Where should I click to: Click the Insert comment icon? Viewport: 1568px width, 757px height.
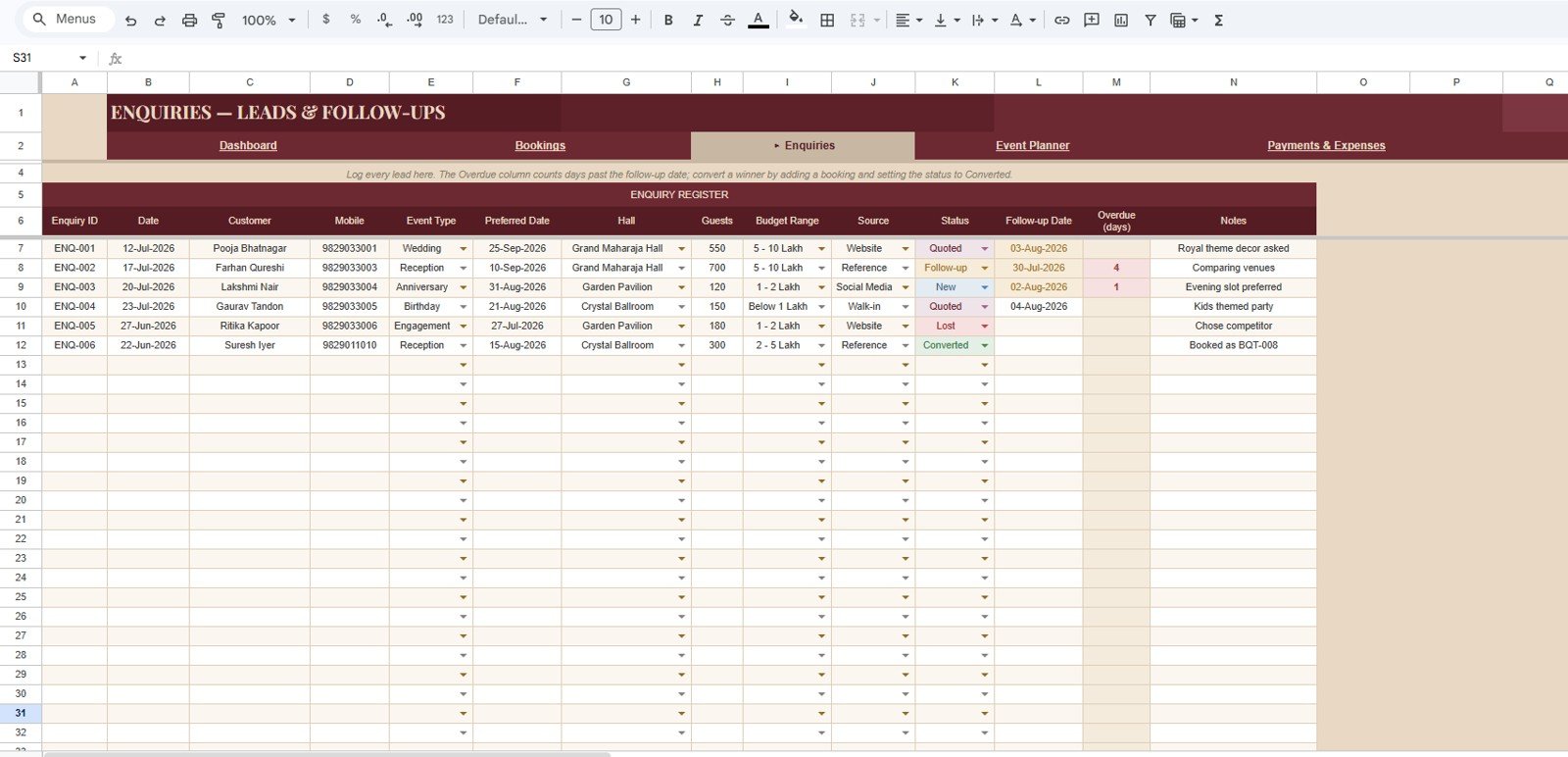point(1091,20)
